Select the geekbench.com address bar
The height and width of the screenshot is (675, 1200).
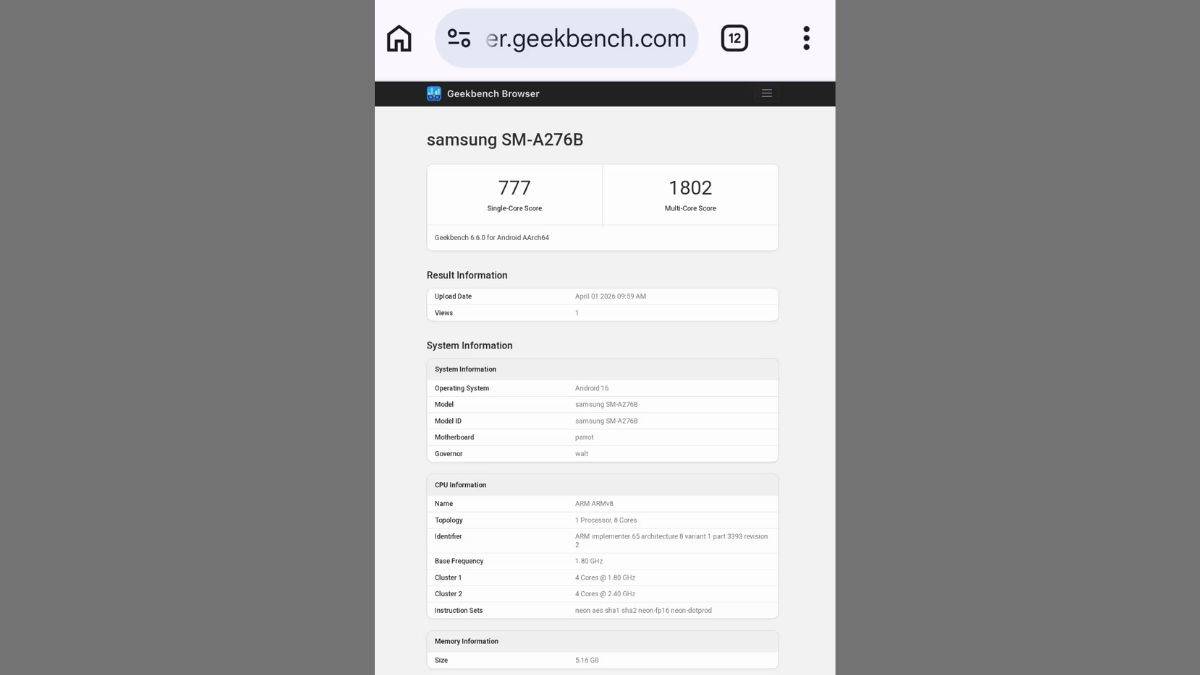pyautogui.click(x=567, y=39)
